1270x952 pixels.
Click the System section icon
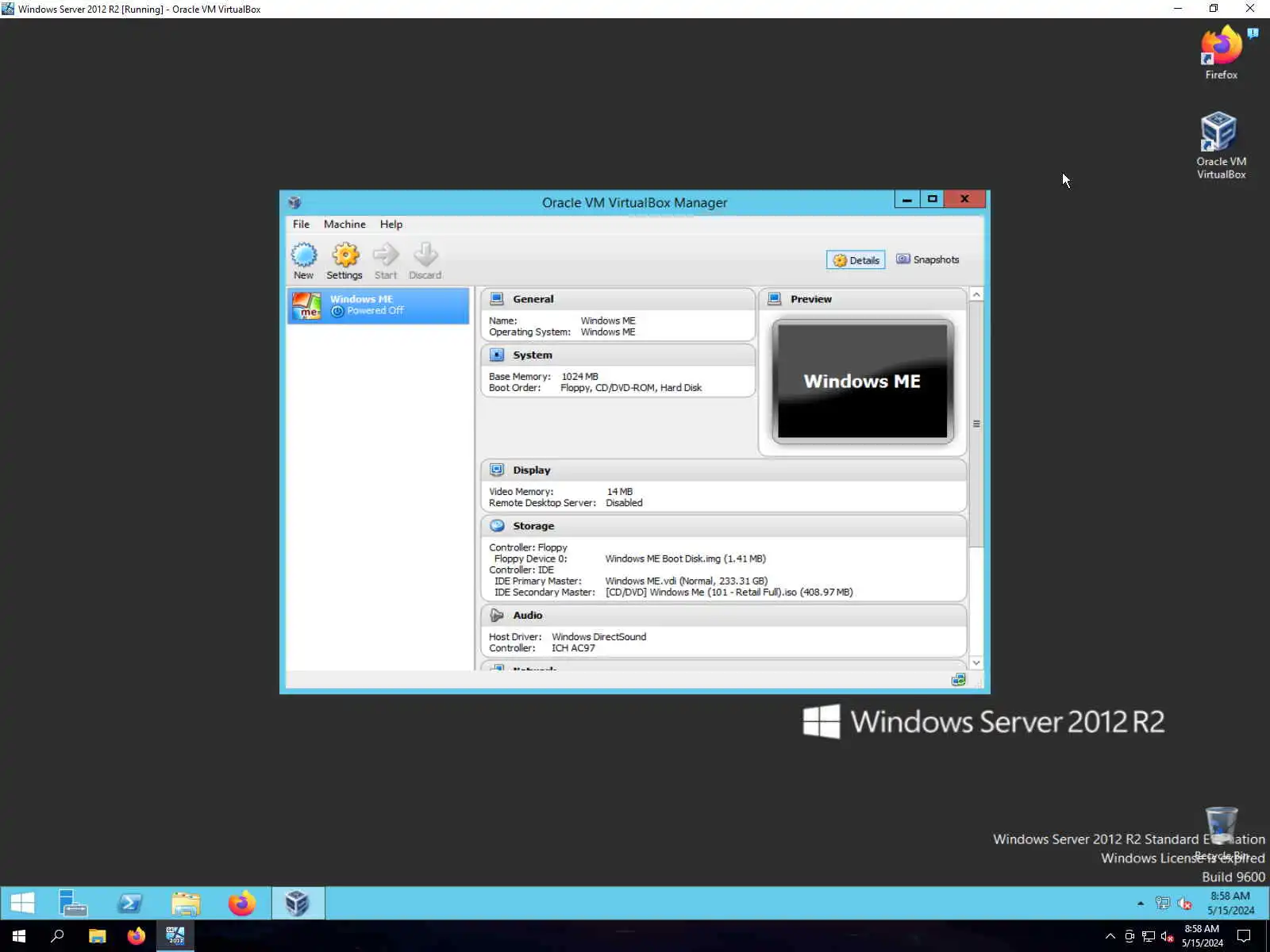pos(497,355)
